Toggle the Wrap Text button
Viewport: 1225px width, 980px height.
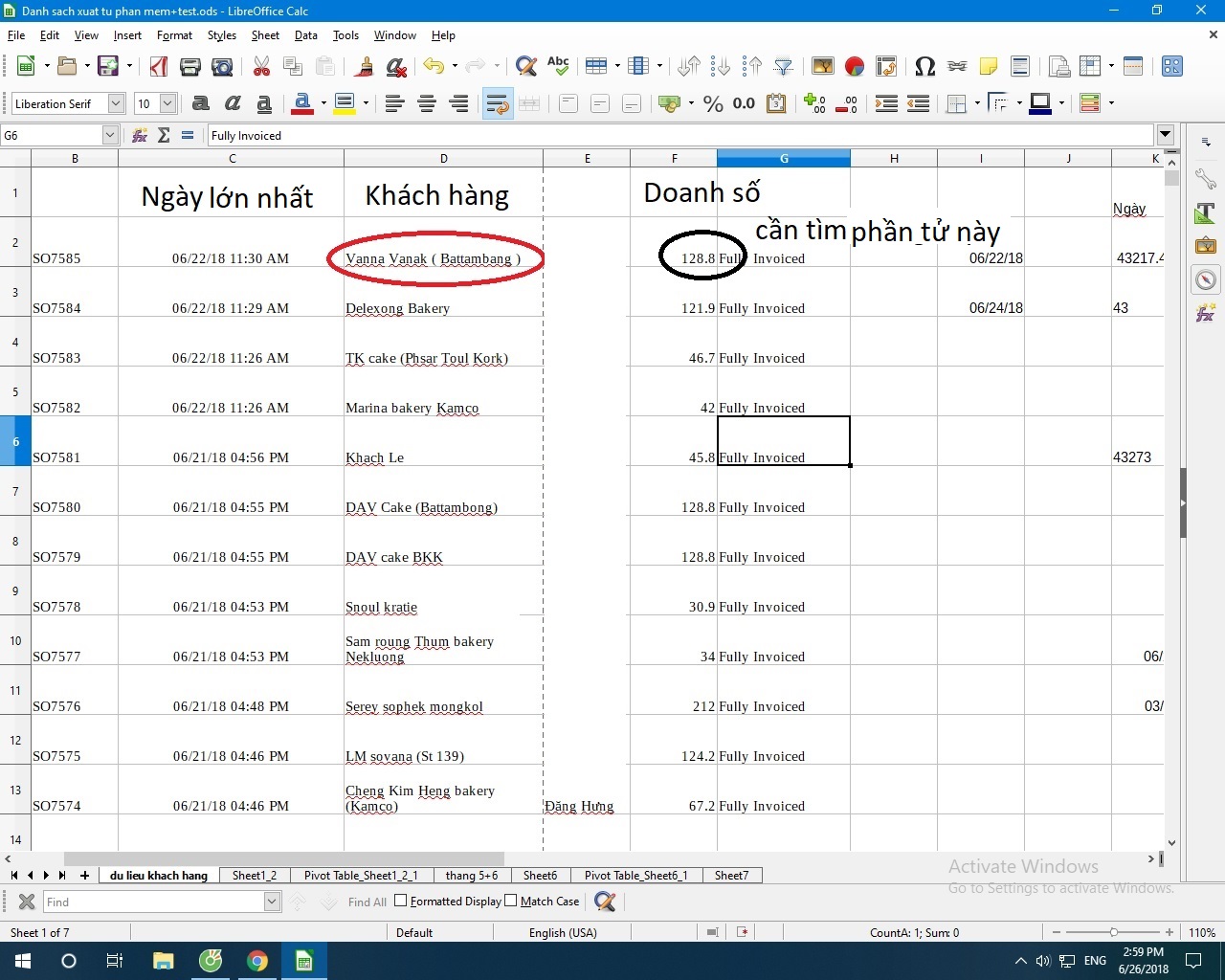pyautogui.click(x=497, y=103)
